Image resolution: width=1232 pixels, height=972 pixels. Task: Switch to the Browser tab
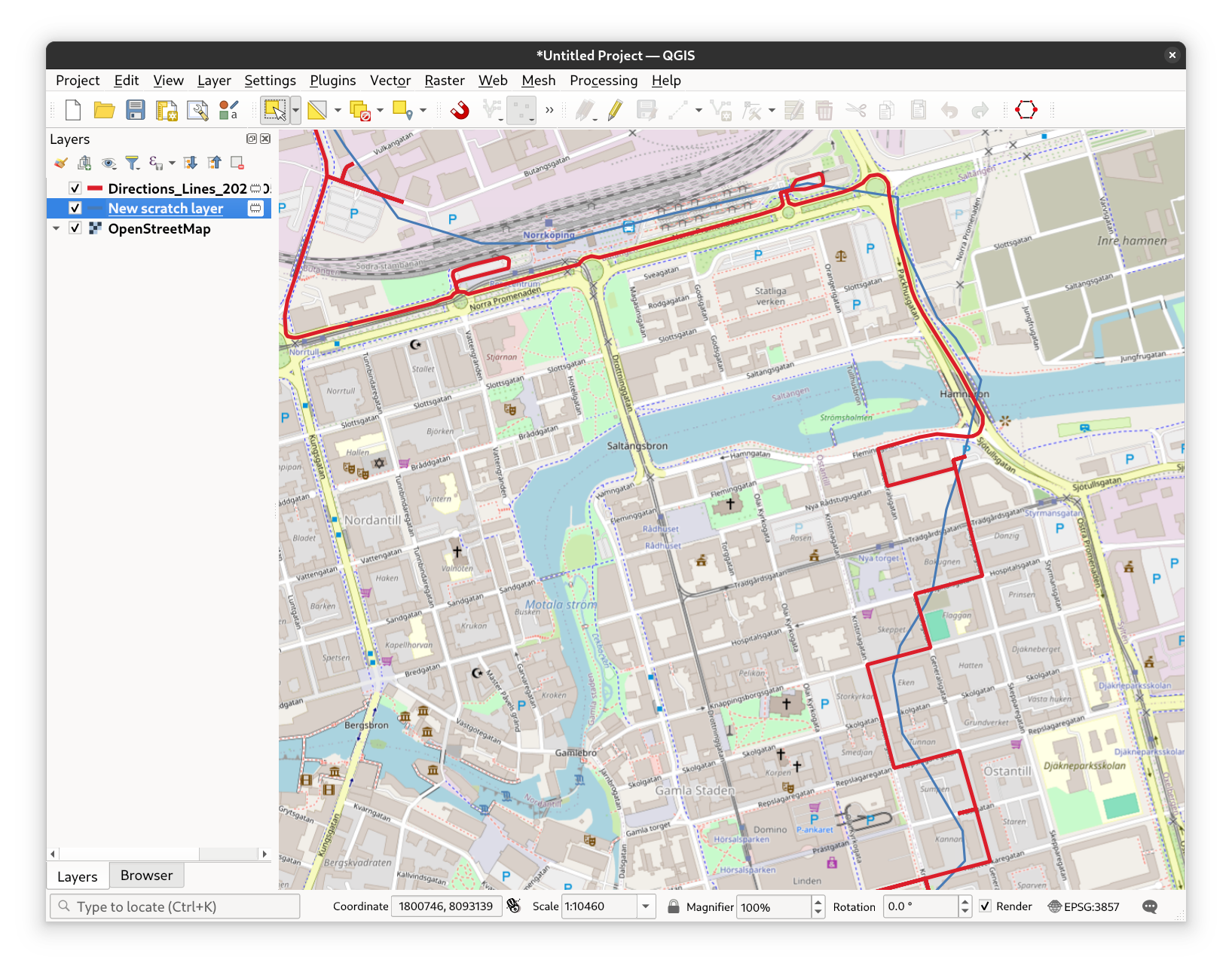pos(146,876)
